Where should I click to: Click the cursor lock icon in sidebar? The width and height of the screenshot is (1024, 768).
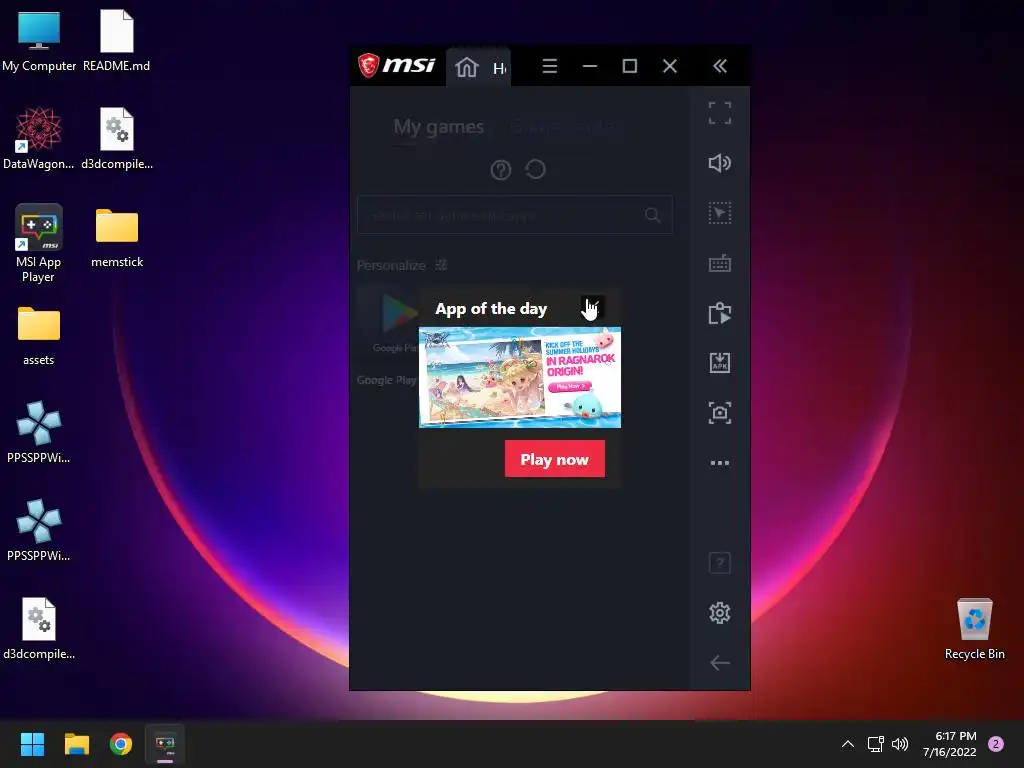(720, 213)
